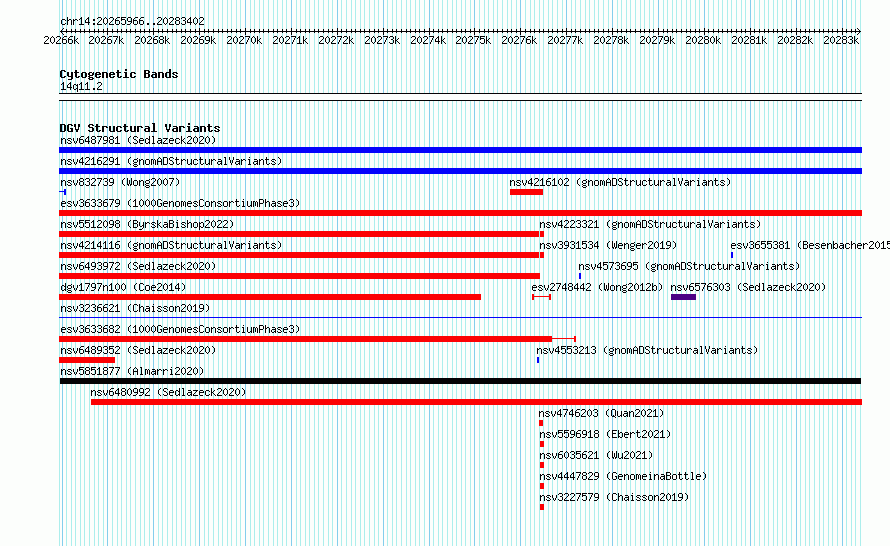The image size is (890, 546).
Task: Select the short red bar under nsv6489352
Action: coord(87,360)
